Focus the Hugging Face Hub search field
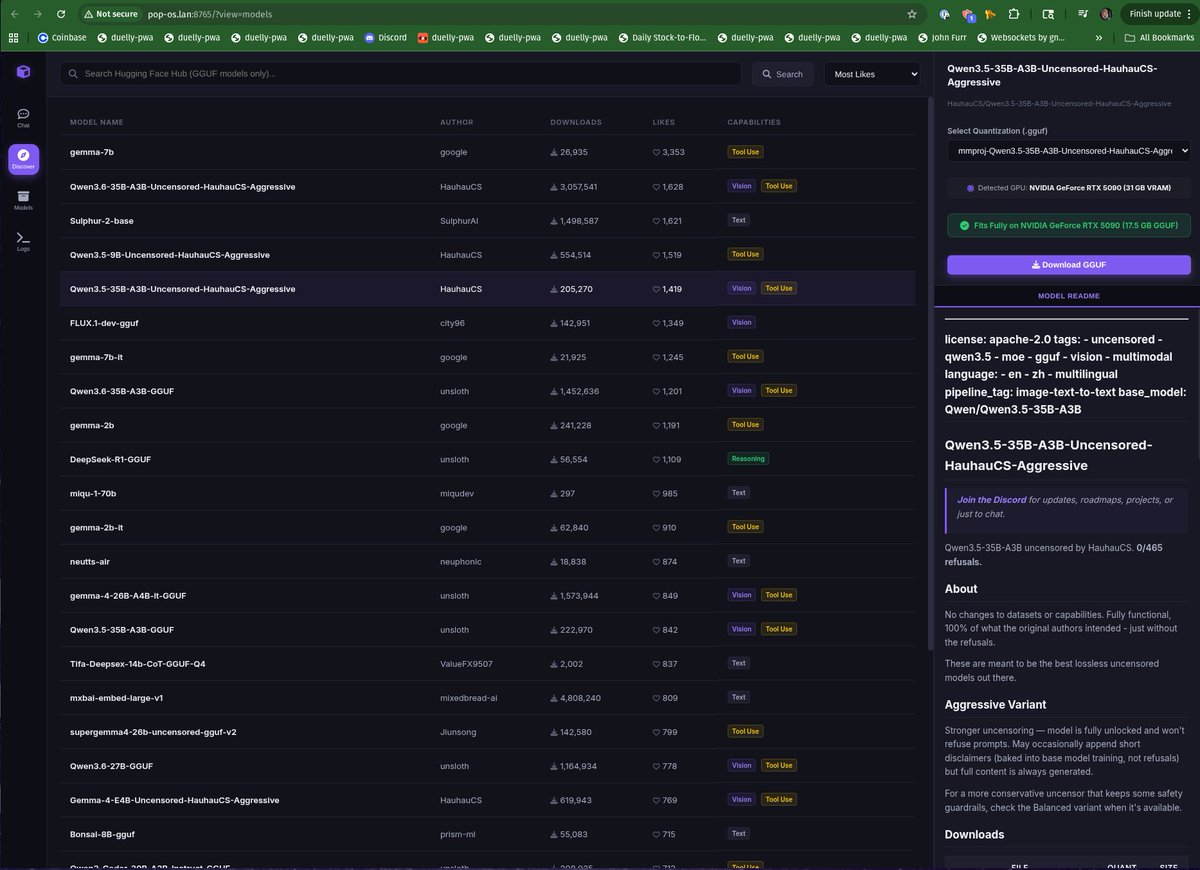Image resolution: width=1200 pixels, height=870 pixels. click(400, 74)
